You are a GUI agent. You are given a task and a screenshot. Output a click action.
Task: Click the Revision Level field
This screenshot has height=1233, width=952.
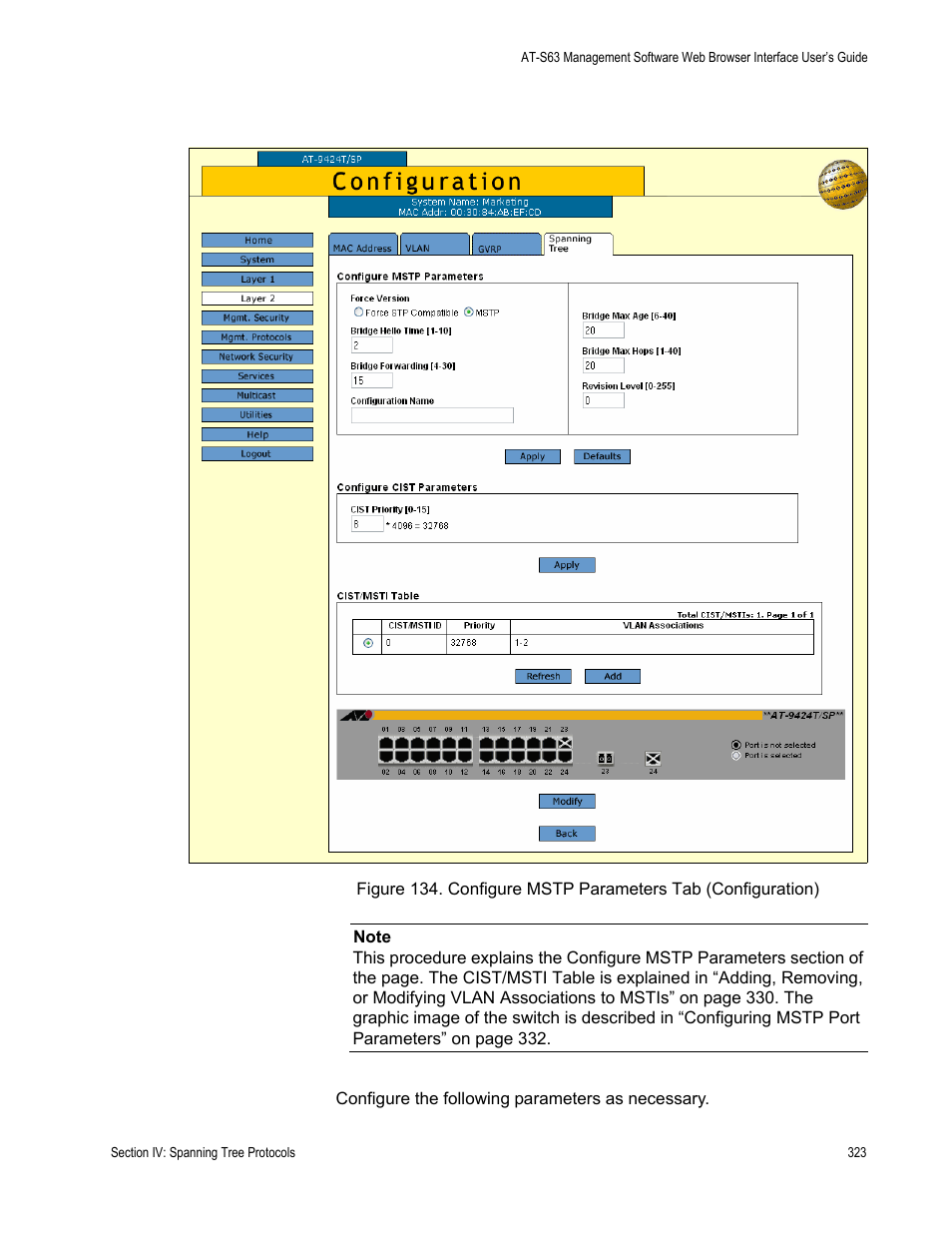point(603,400)
